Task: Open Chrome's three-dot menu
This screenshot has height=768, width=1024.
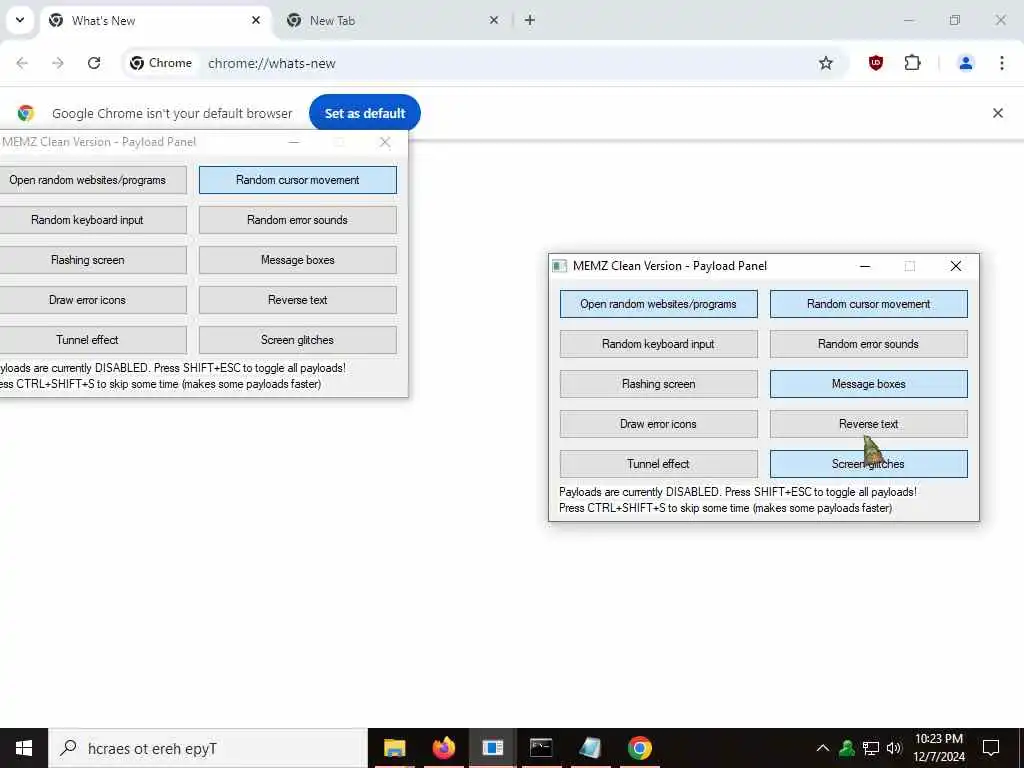Action: [x=1001, y=63]
